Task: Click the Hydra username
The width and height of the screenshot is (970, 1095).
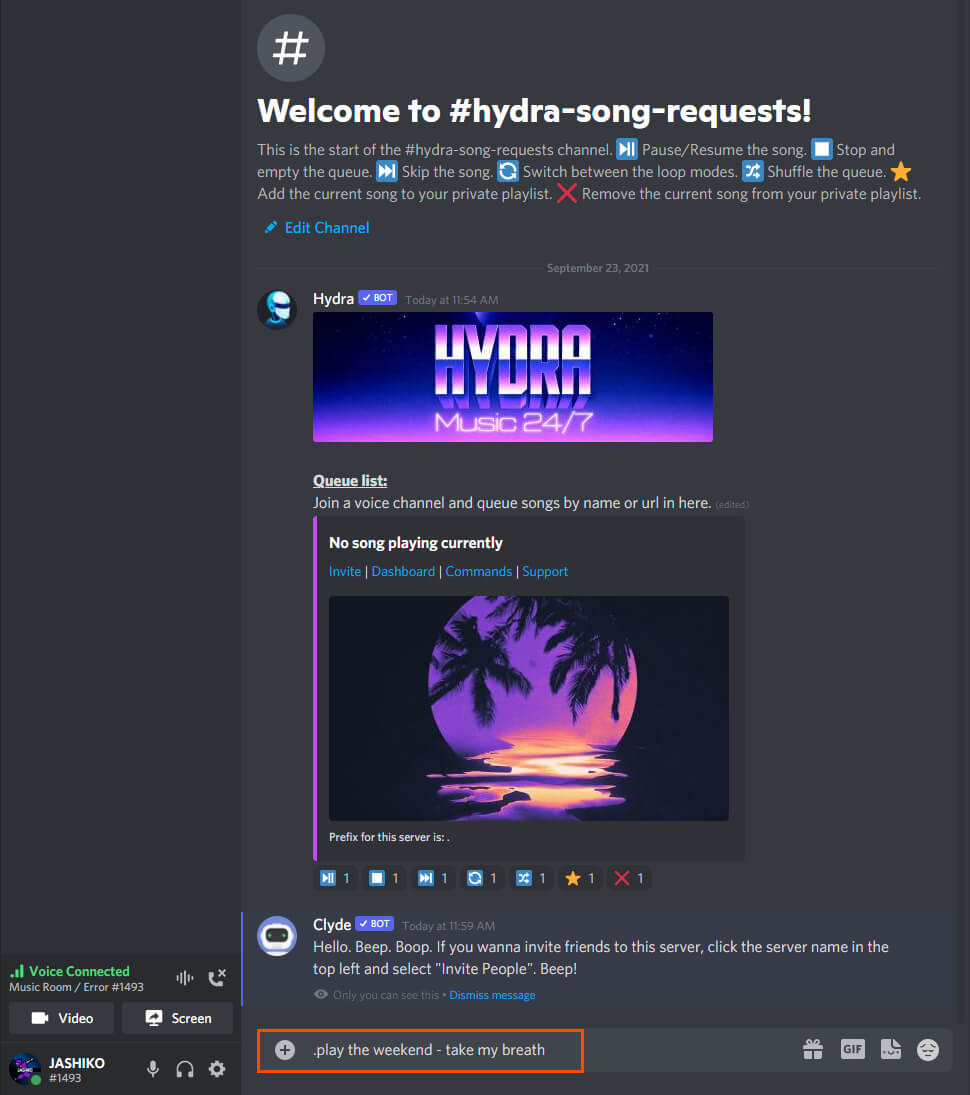Action: click(x=333, y=299)
